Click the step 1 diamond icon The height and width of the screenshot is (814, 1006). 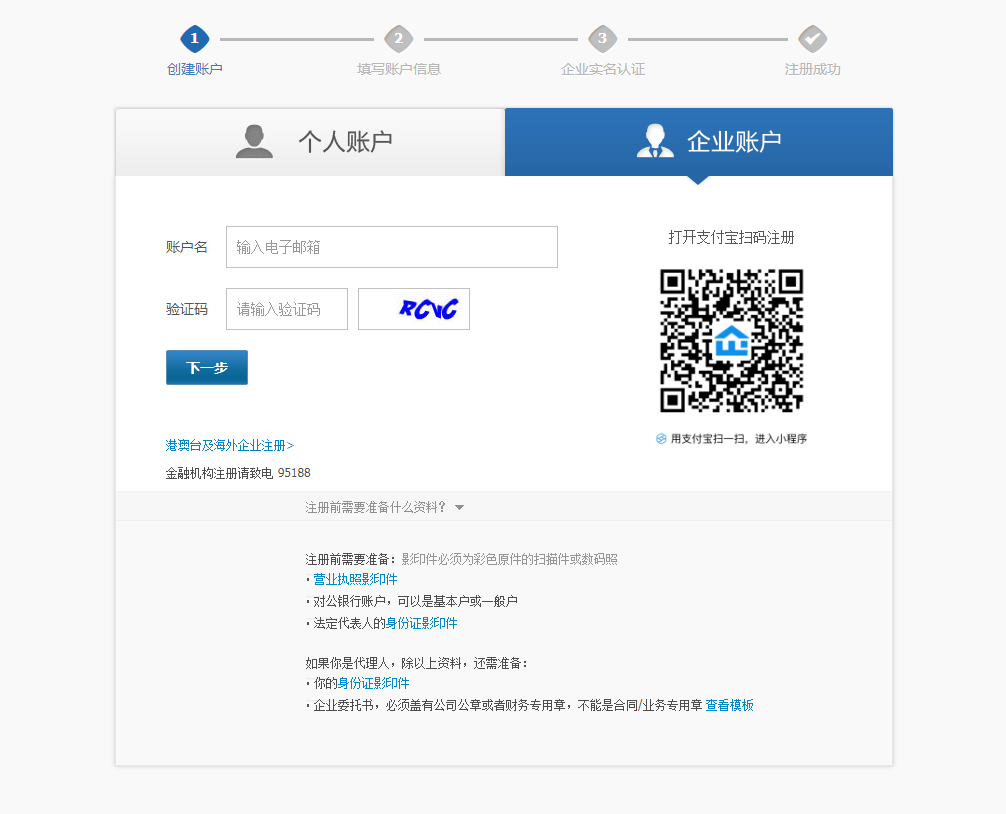[x=194, y=38]
